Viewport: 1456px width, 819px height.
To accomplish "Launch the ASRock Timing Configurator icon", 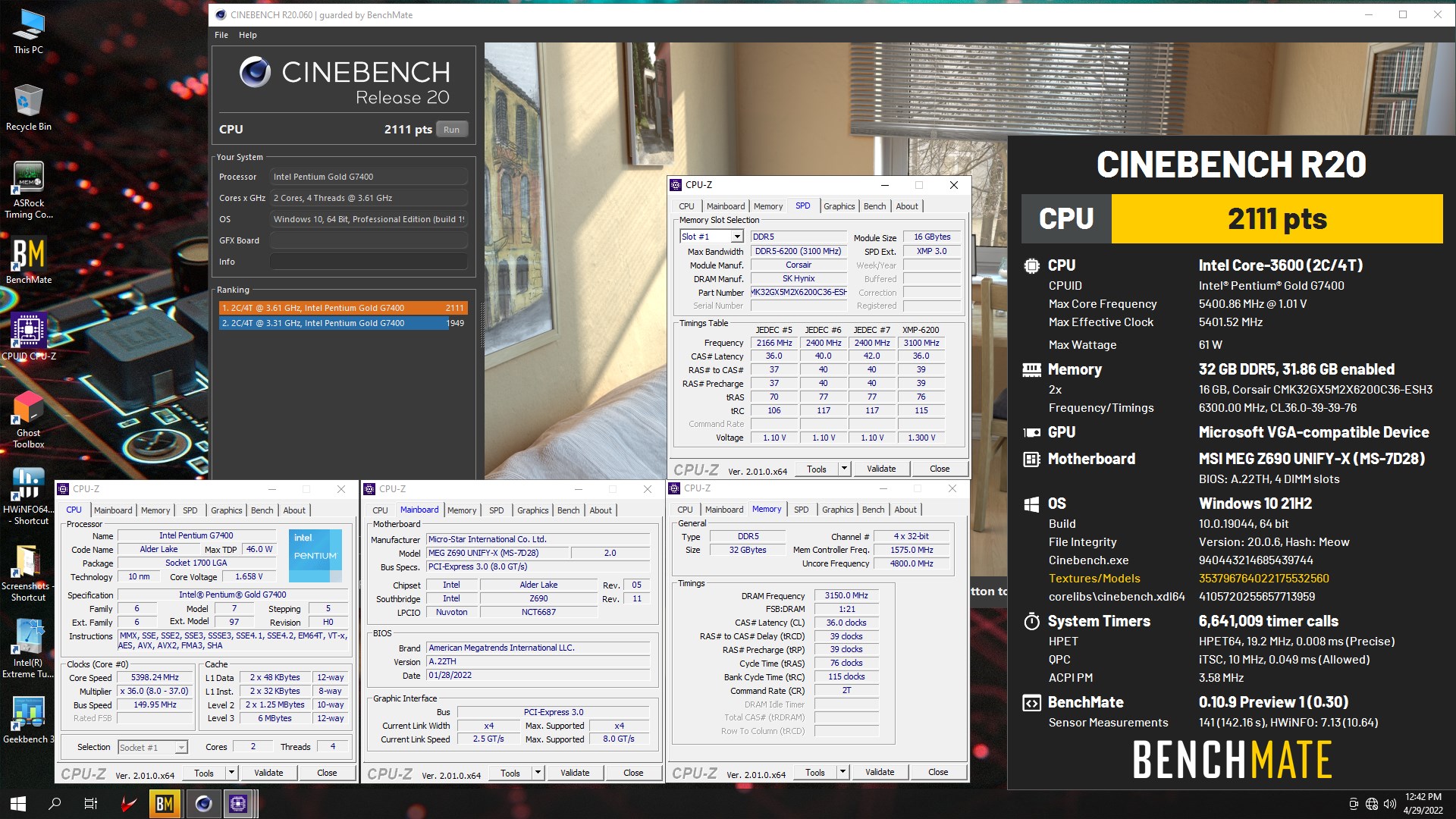I will tap(28, 190).
